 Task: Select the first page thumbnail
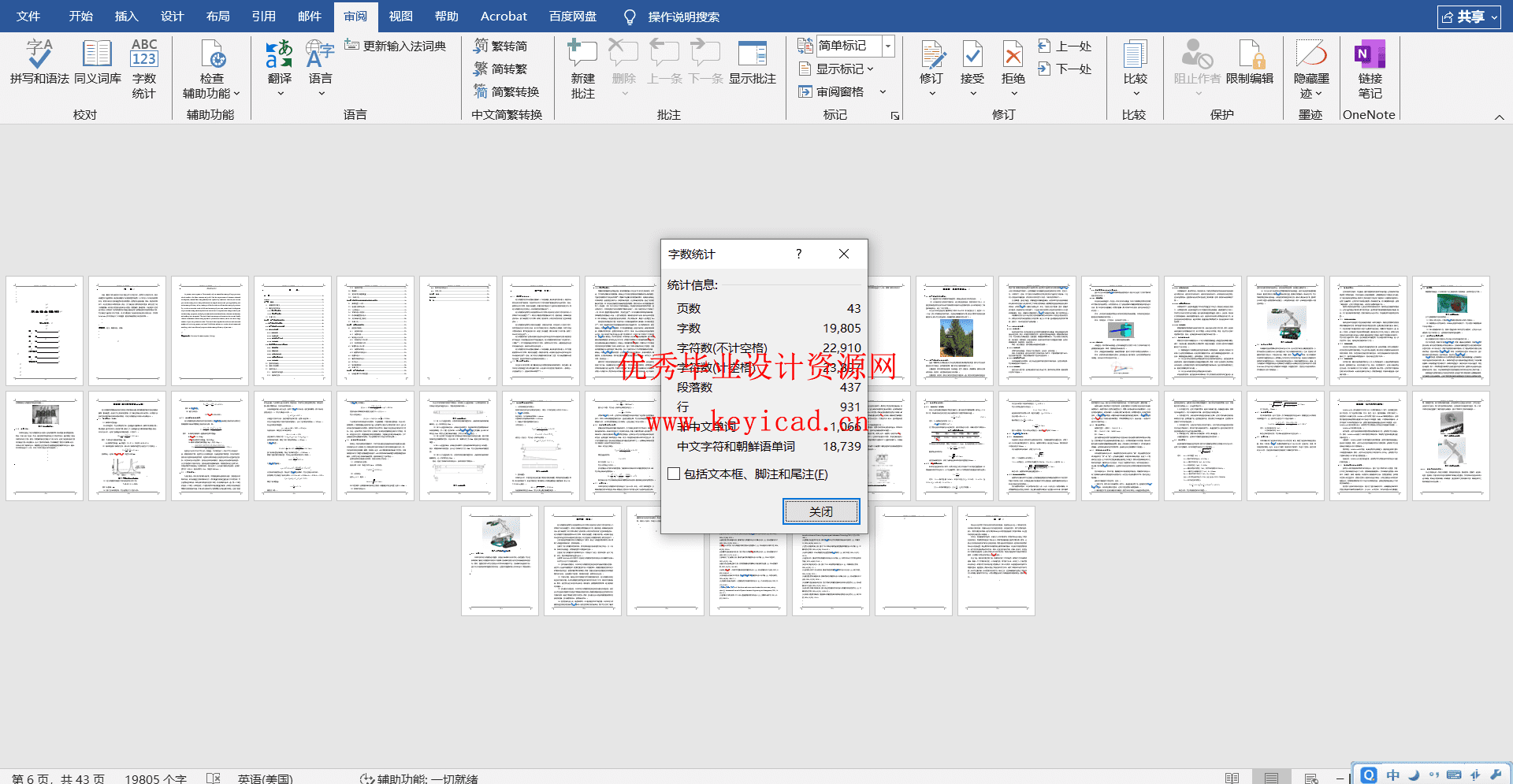point(45,331)
